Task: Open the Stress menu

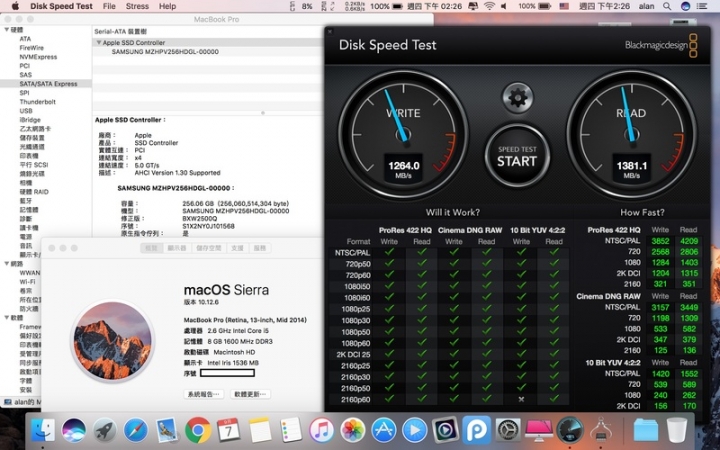Action: (x=137, y=6)
